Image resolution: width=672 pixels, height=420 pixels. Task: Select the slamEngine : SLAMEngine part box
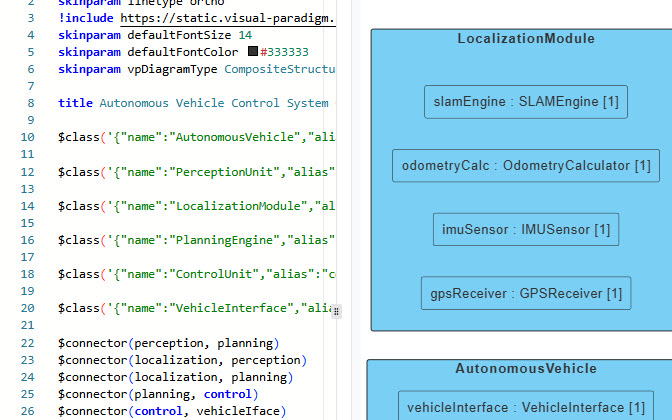(x=526, y=102)
